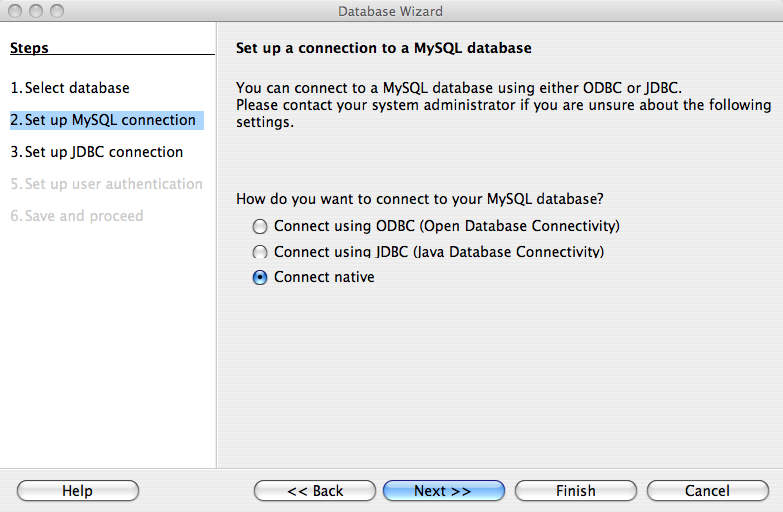Screen dimensions: 783x512
Task: Choose Connect using JDBC option
Action: tap(260, 252)
